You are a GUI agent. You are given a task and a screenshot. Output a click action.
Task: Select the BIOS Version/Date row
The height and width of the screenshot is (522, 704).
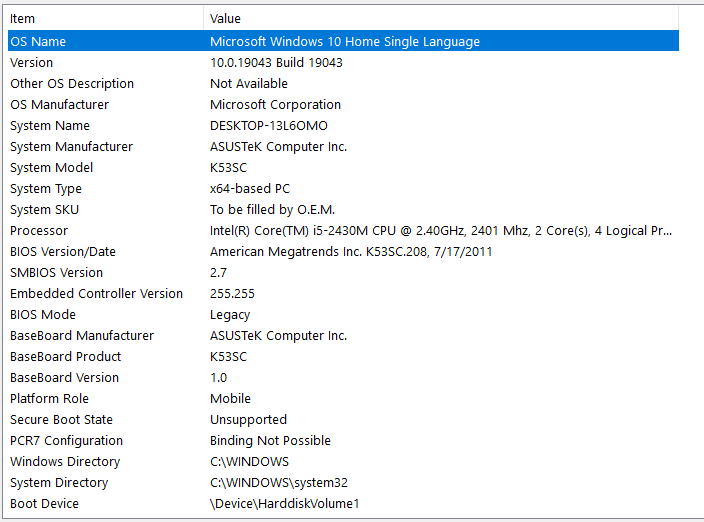343,252
